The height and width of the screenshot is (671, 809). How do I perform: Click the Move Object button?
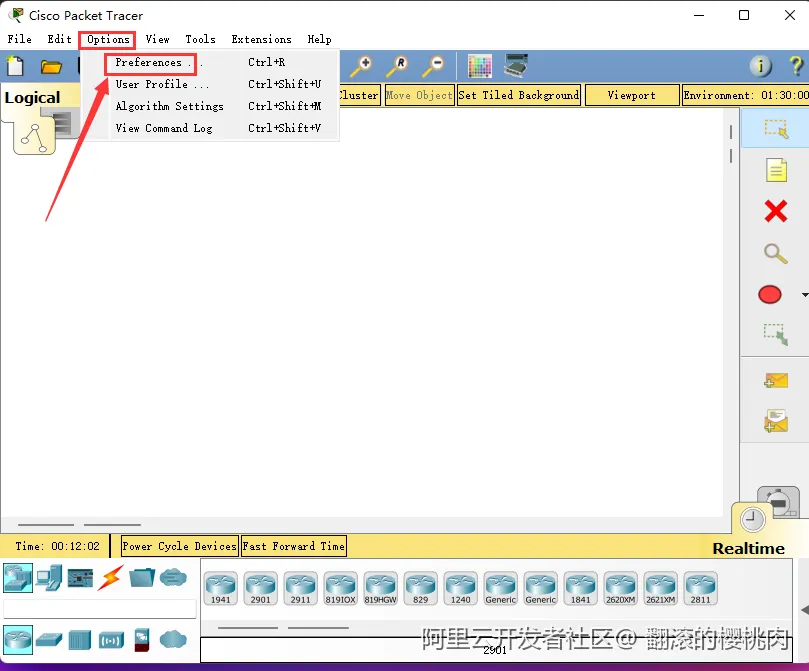click(419, 95)
